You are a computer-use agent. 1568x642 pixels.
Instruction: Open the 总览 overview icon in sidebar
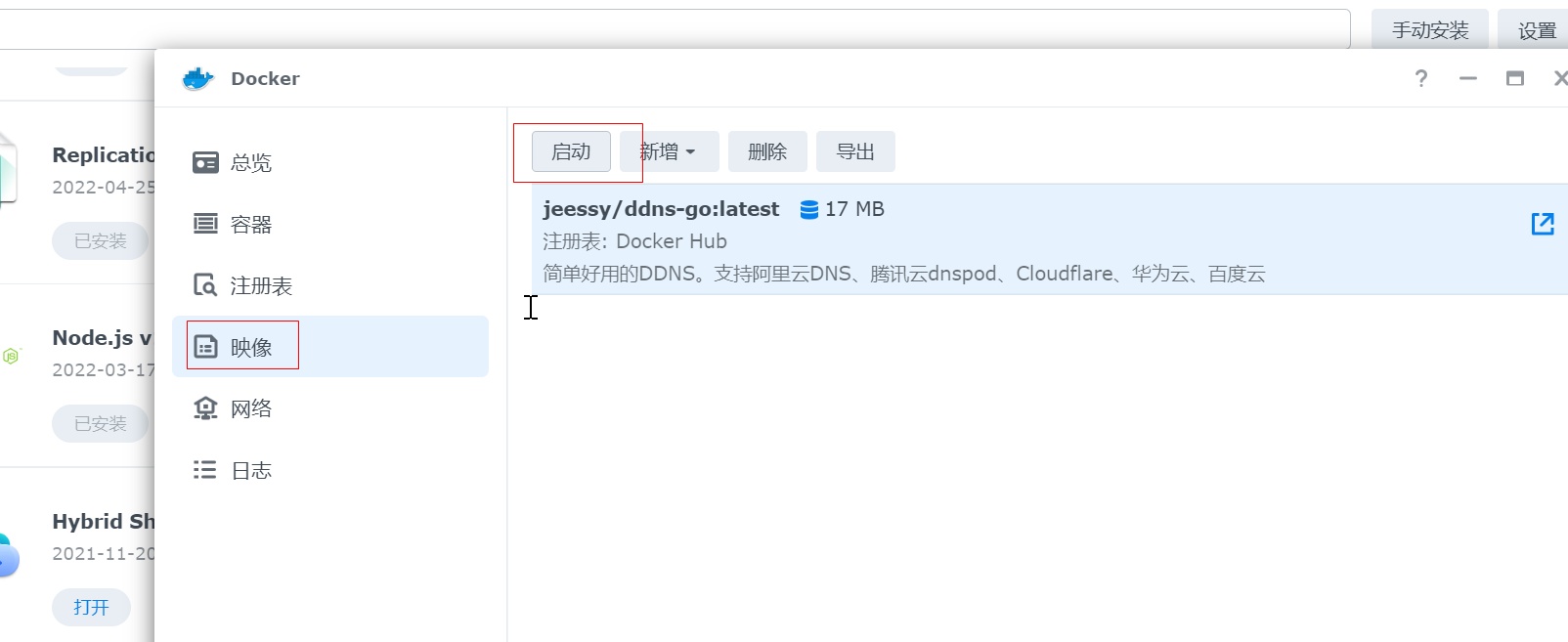pyautogui.click(x=205, y=162)
